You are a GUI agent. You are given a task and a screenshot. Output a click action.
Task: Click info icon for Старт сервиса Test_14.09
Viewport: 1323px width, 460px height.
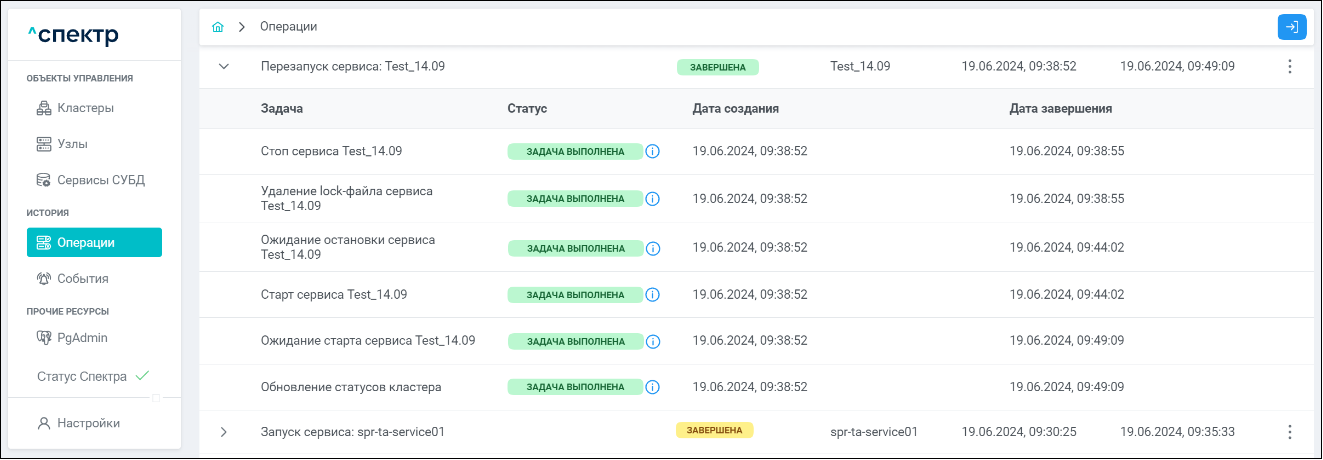tap(653, 295)
